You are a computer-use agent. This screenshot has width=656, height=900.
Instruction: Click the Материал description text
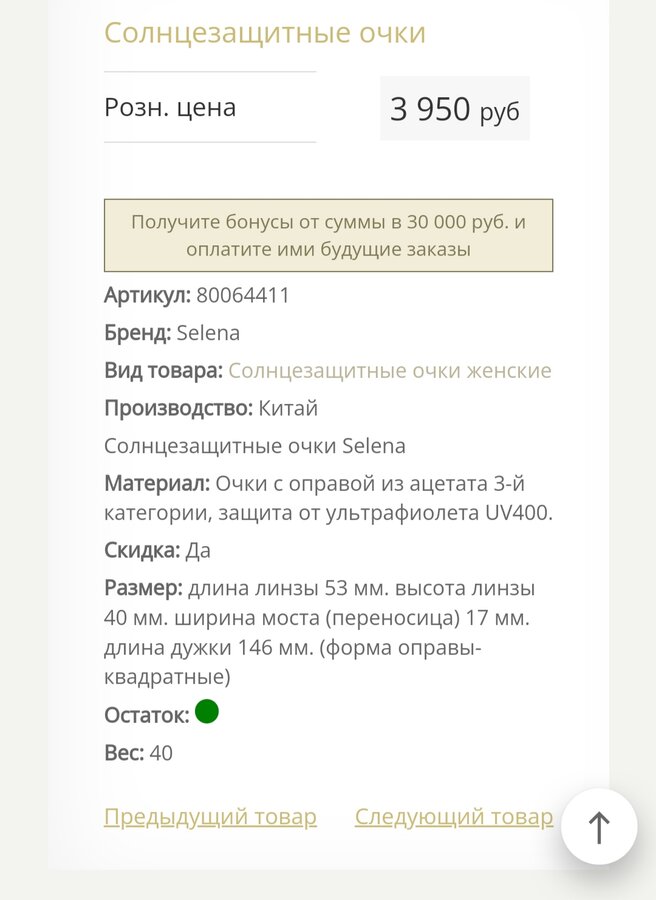pos(328,498)
